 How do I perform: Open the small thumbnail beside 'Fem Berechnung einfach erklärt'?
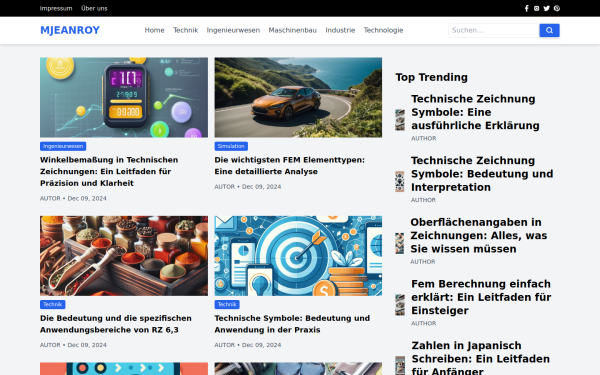[400, 305]
